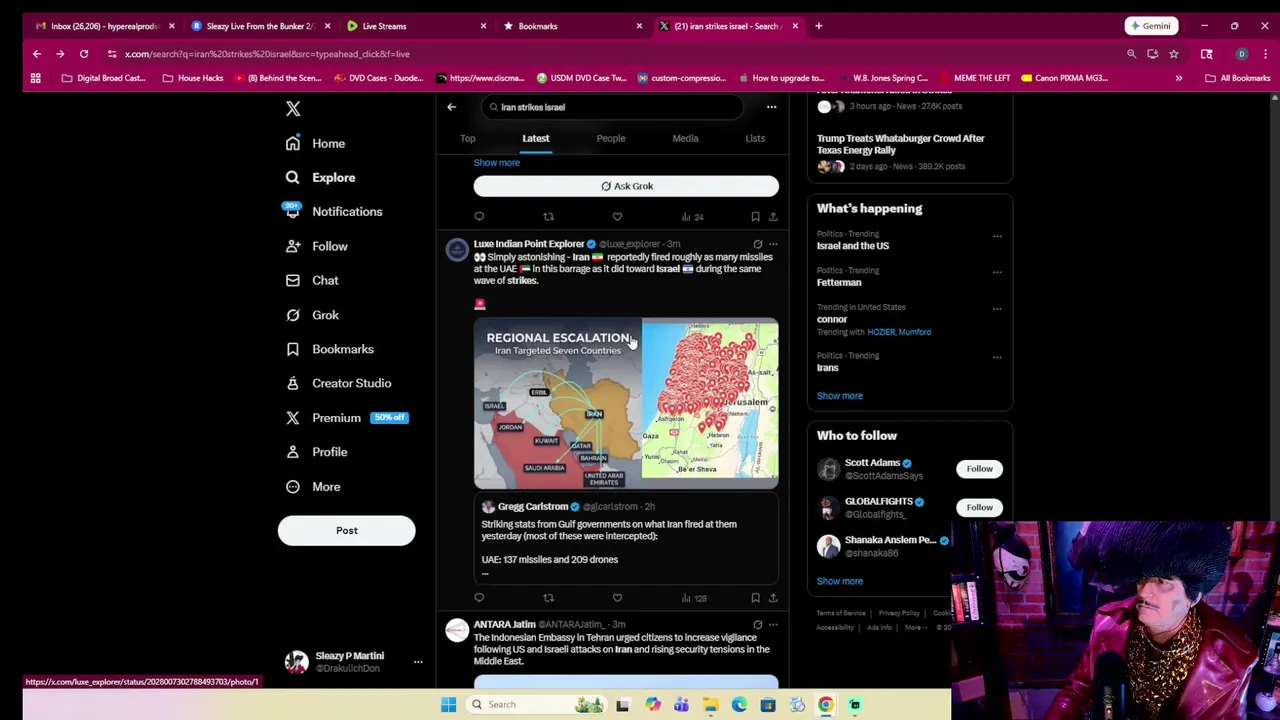Switch to the Latest tab
This screenshot has width=1280, height=720.
coord(535,138)
